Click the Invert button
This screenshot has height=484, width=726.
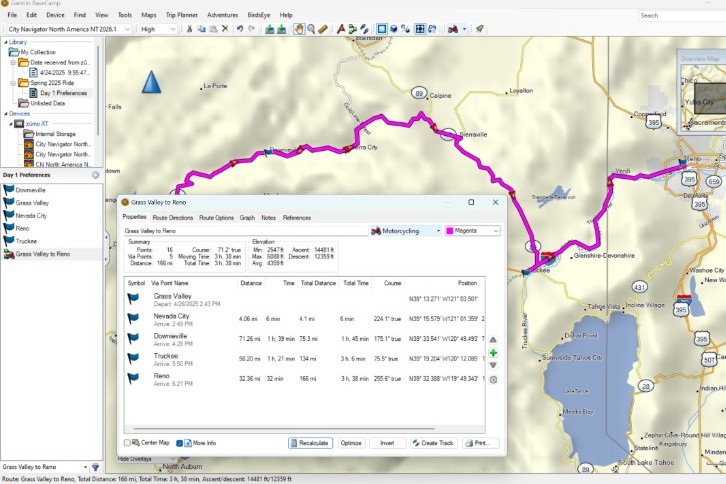click(388, 443)
